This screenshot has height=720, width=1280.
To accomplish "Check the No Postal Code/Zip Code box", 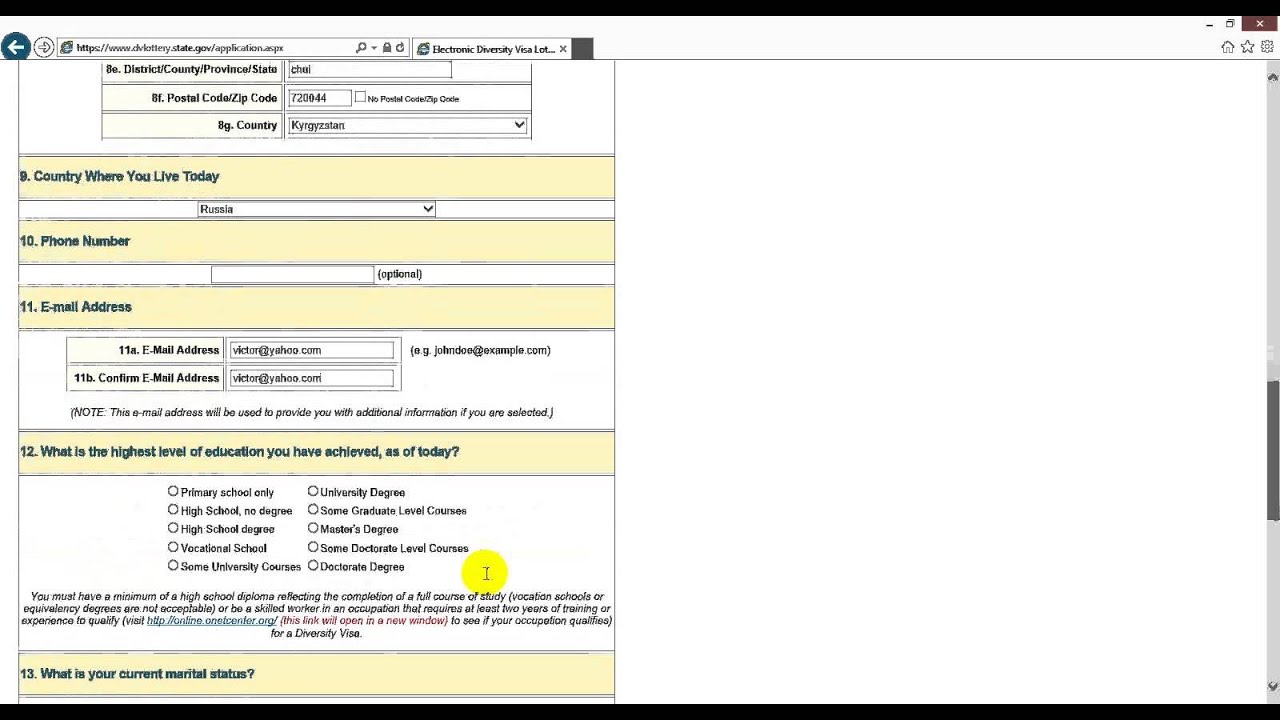I will pyautogui.click(x=360, y=97).
